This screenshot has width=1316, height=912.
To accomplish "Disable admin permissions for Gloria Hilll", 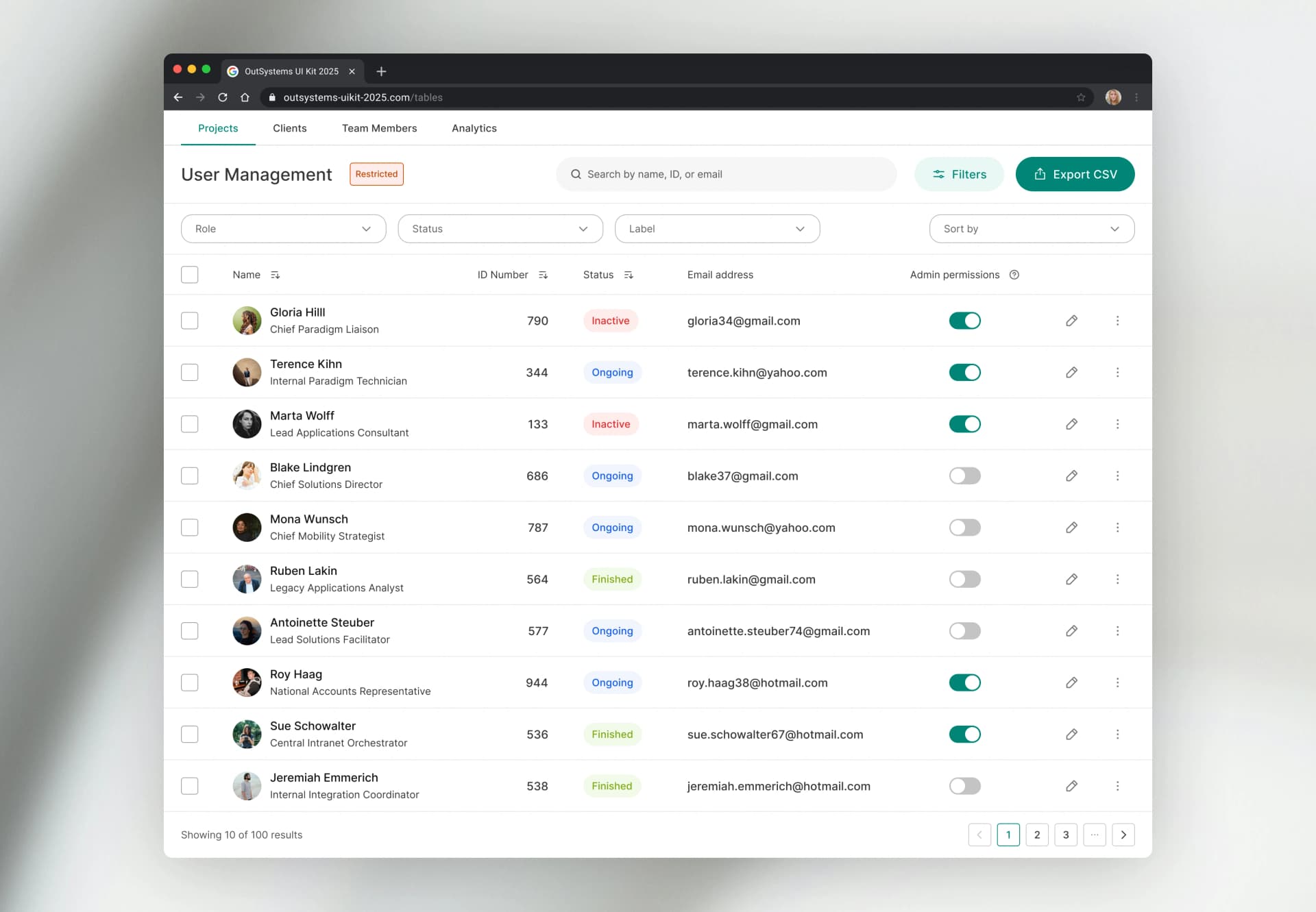I will click(965, 321).
